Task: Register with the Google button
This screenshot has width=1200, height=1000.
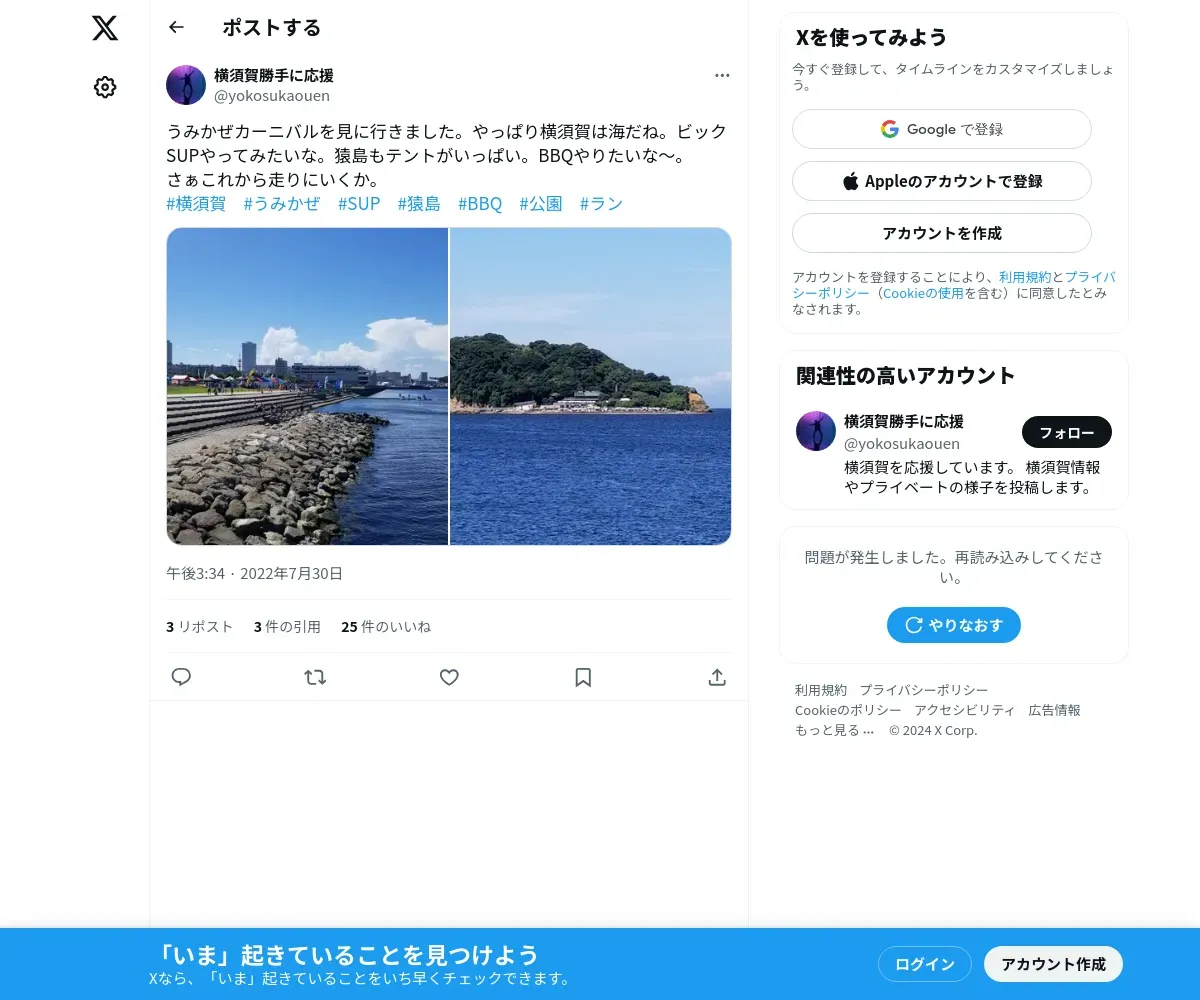Action: (942, 129)
